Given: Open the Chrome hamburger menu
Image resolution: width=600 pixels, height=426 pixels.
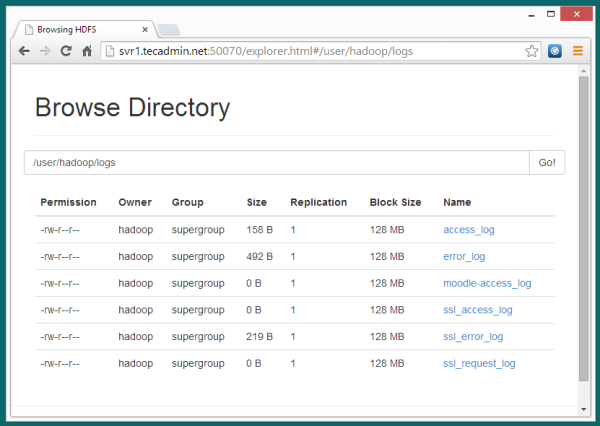Looking at the screenshot, I should pos(577,50).
